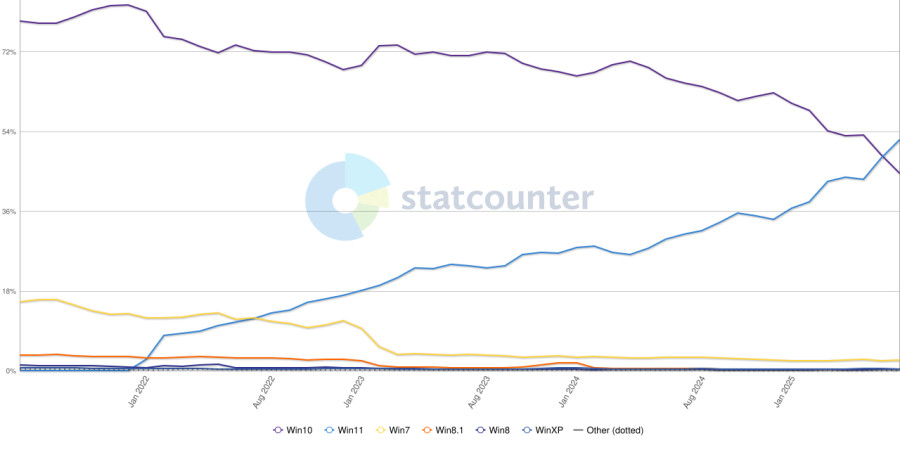Image resolution: width=900 pixels, height=450 pixels.
Task: Click the Other (dotted) legend label
Action: click(x=615, y=431)
